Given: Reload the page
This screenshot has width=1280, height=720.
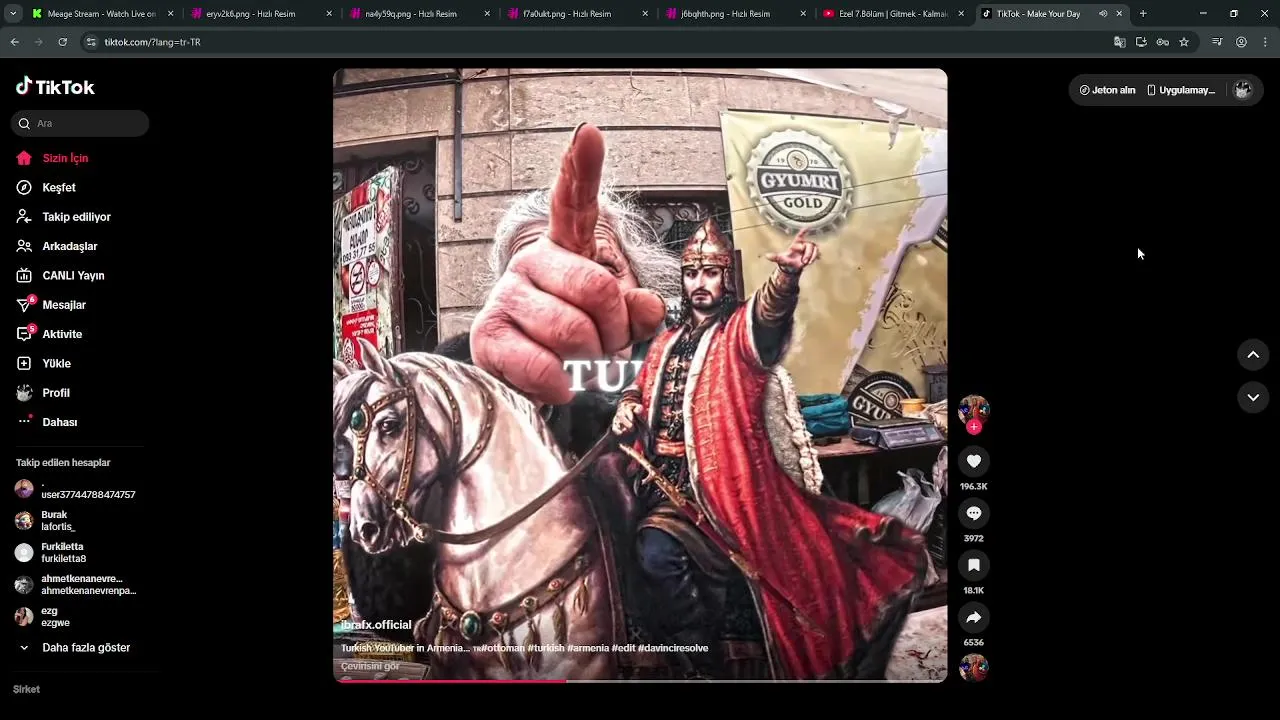Looking at the screenshot, I should pos(62,42).
